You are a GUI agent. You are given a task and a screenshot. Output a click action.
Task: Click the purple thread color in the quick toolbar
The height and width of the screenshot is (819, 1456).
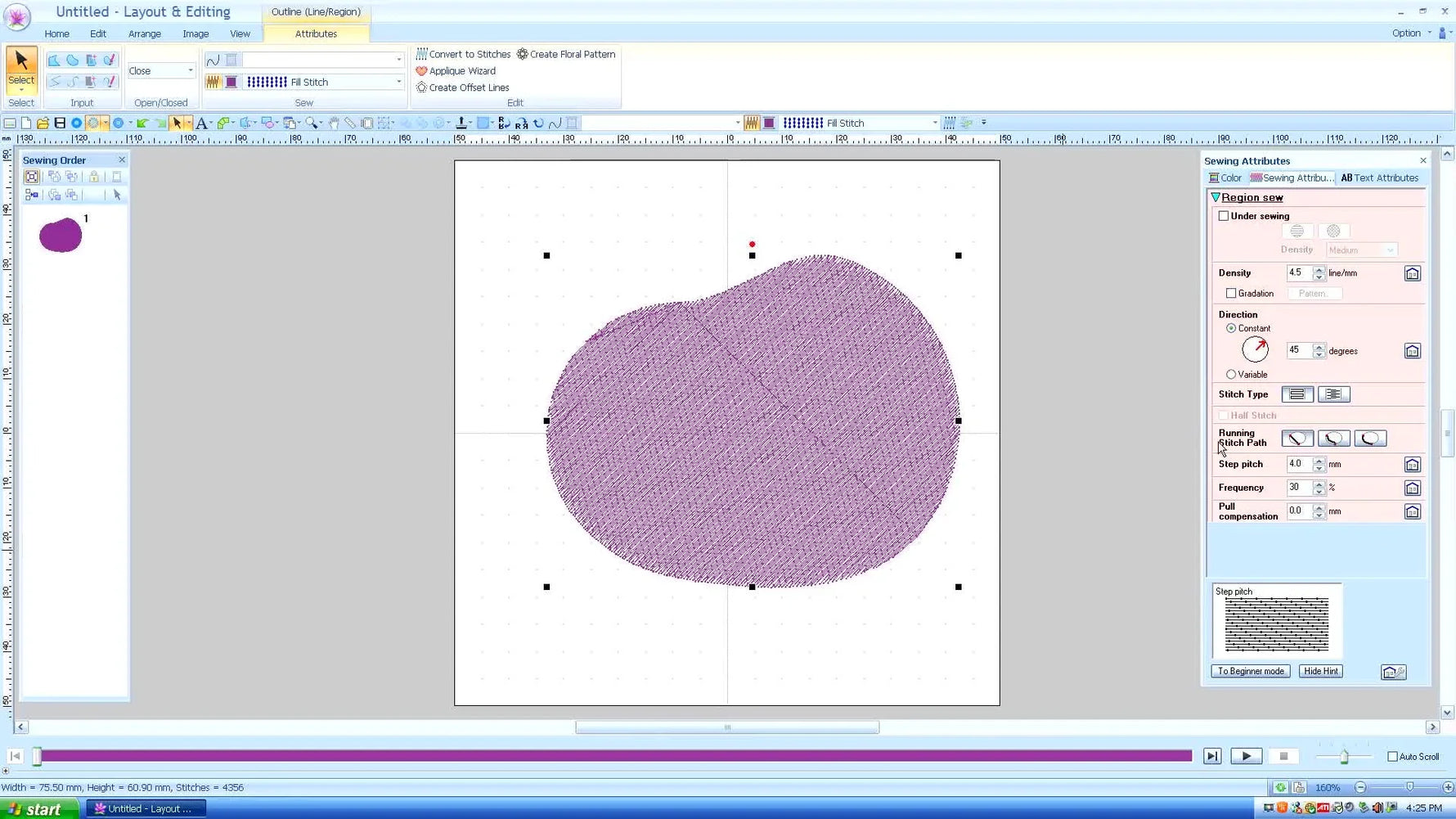pyautogui.click(x=769, y=124)
